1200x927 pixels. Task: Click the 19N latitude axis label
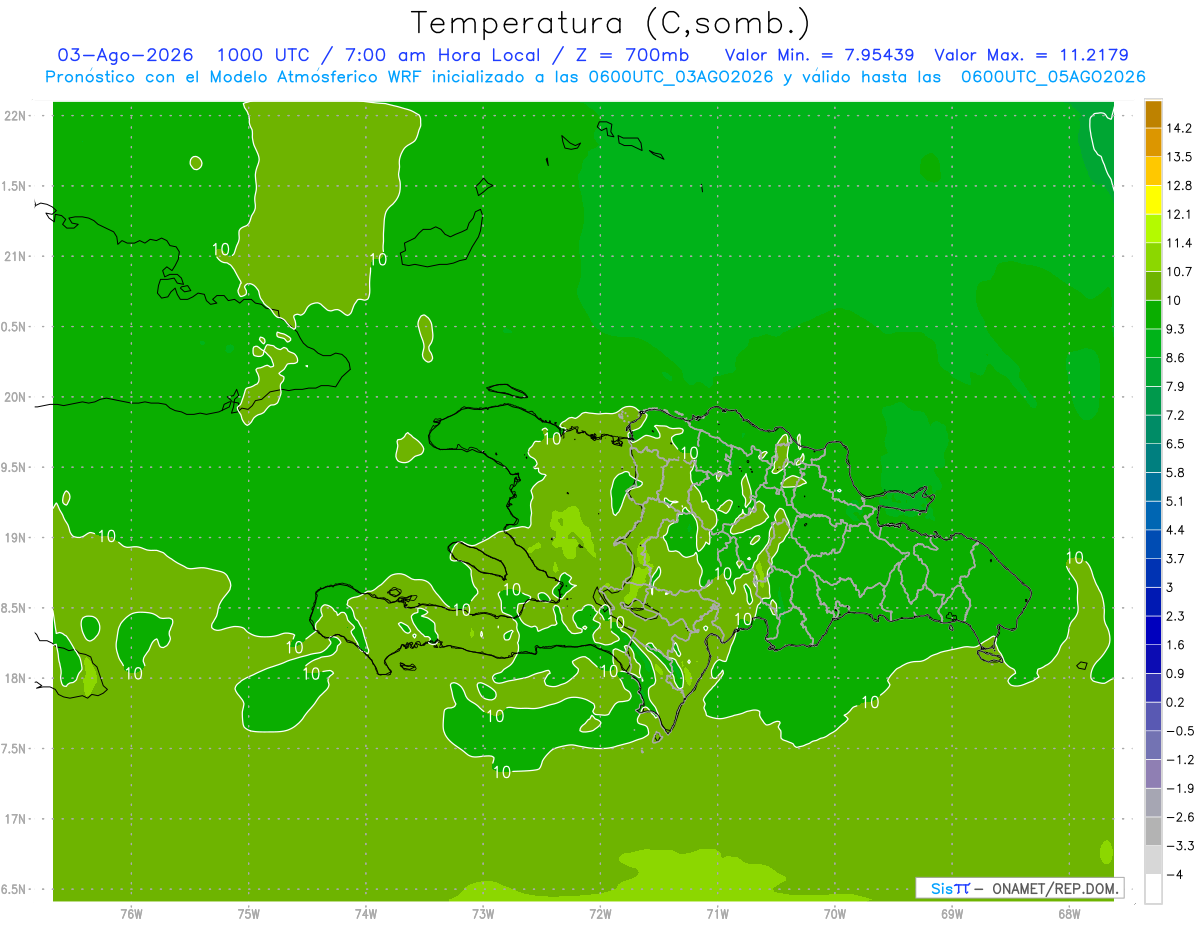[x=17, y=538]
